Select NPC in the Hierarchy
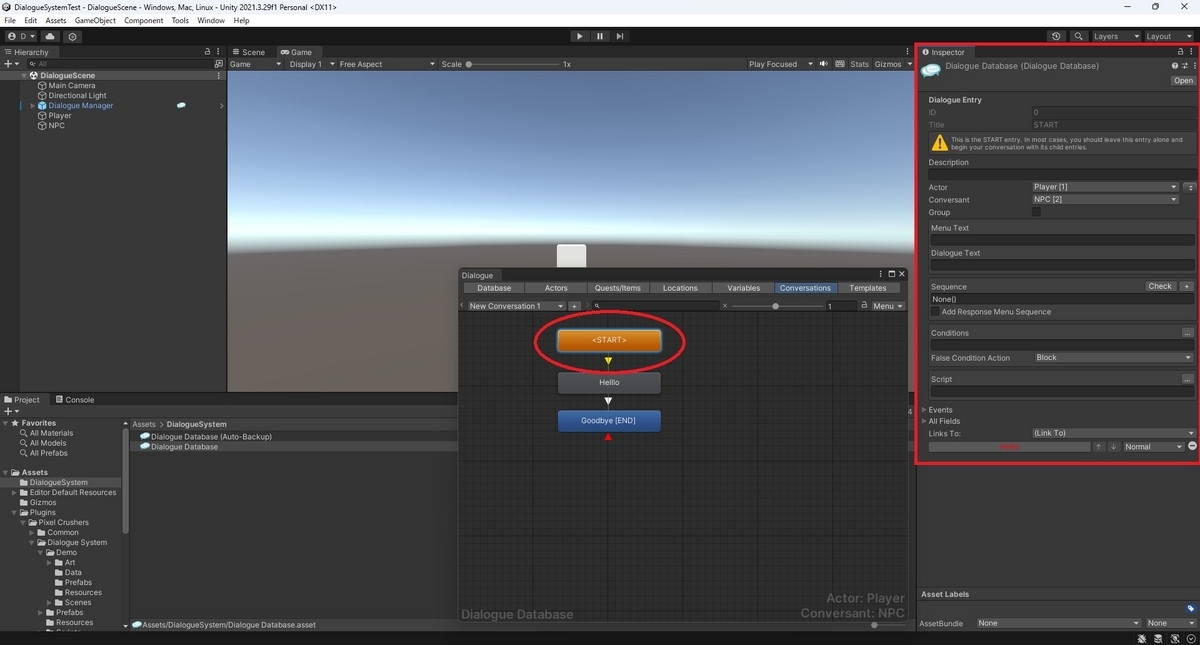The width and height of the screenshot is (1200, 645). pyautogui.click(x=56, y=125)
